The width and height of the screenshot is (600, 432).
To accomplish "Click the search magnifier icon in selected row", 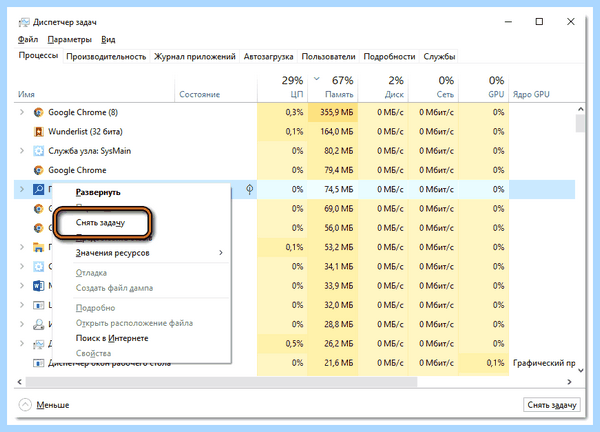I will pyautogui.click(x=38, y=189).
